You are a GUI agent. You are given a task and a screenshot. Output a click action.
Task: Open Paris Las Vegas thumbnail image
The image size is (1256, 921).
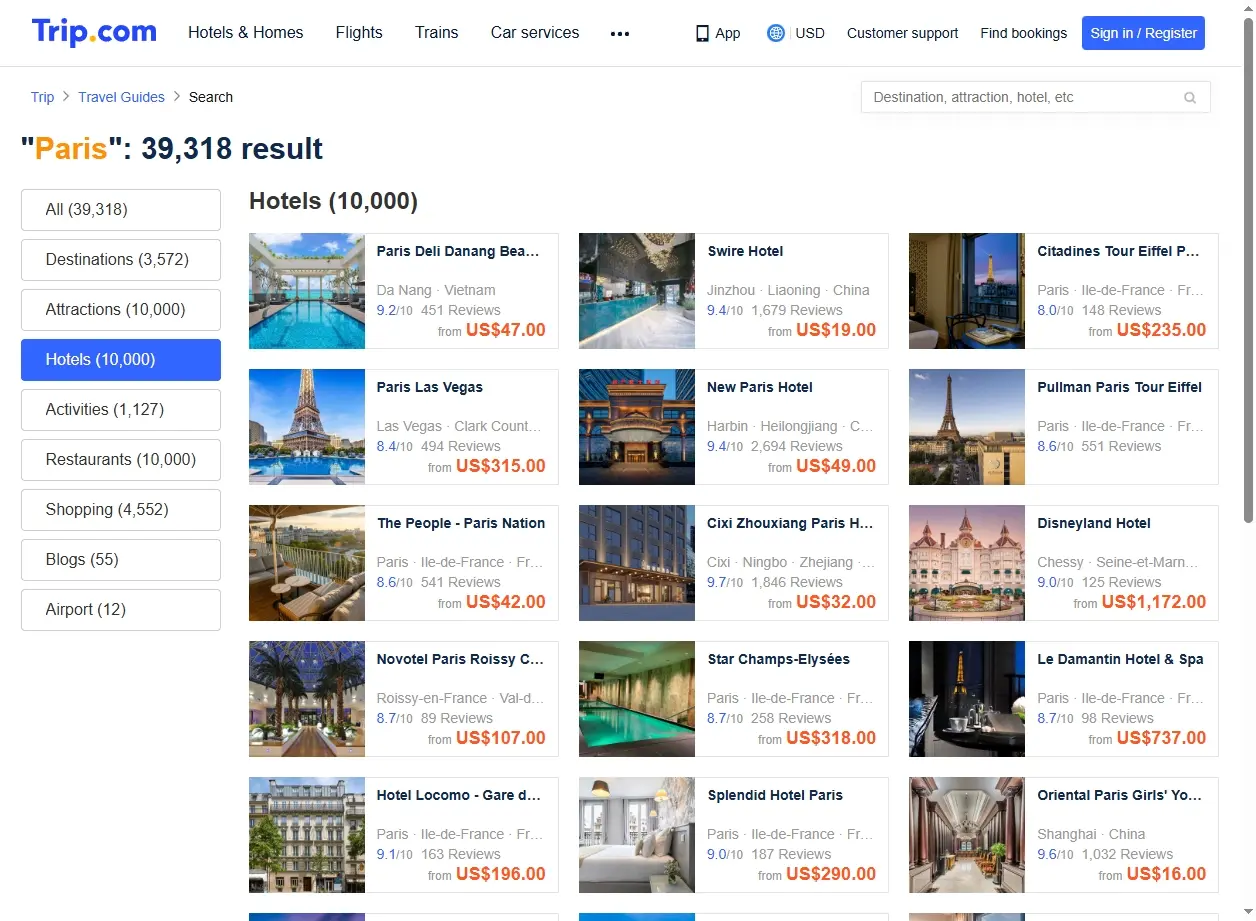[x=307, y=427]
